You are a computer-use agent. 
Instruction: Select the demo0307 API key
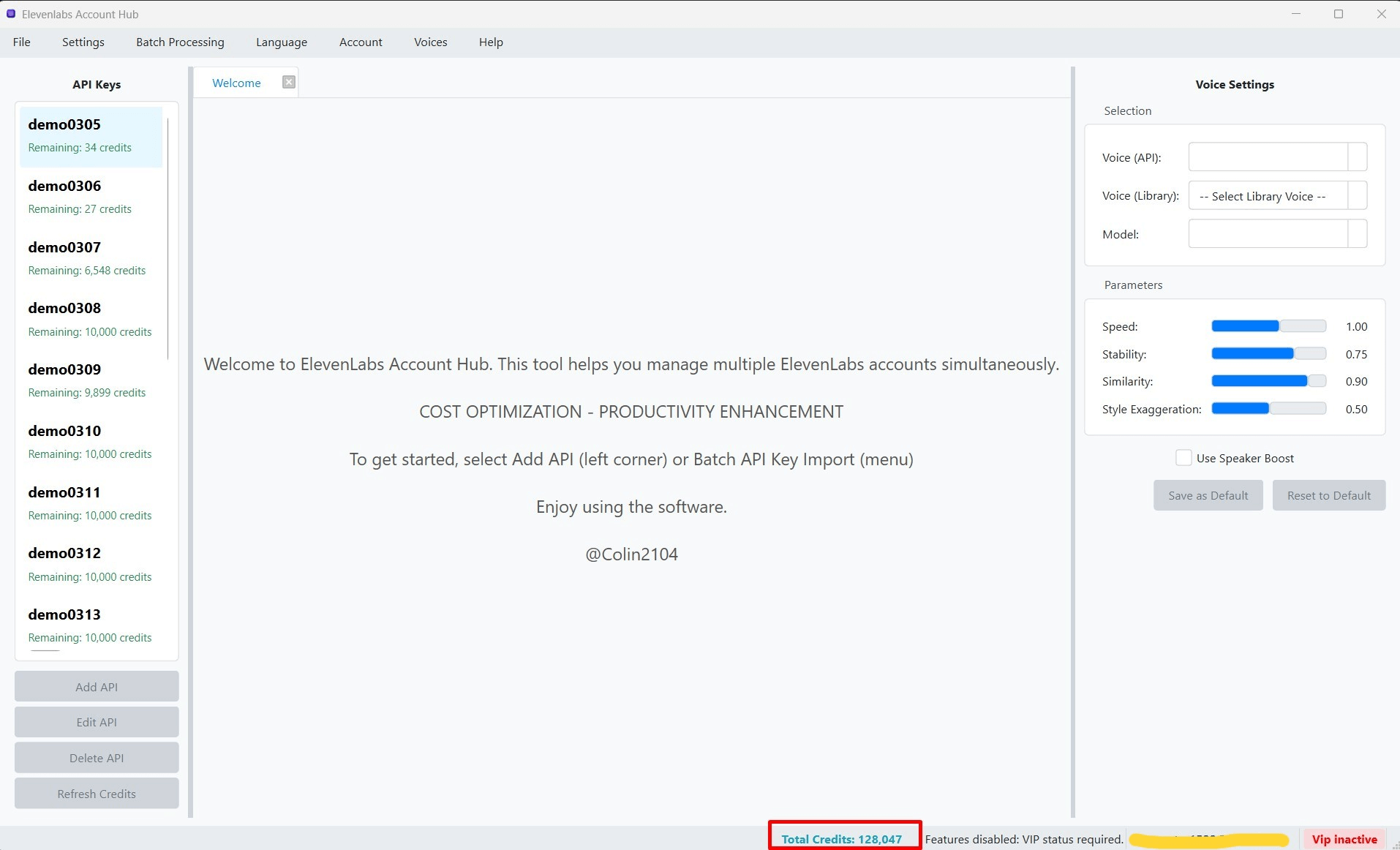(91, 260)
